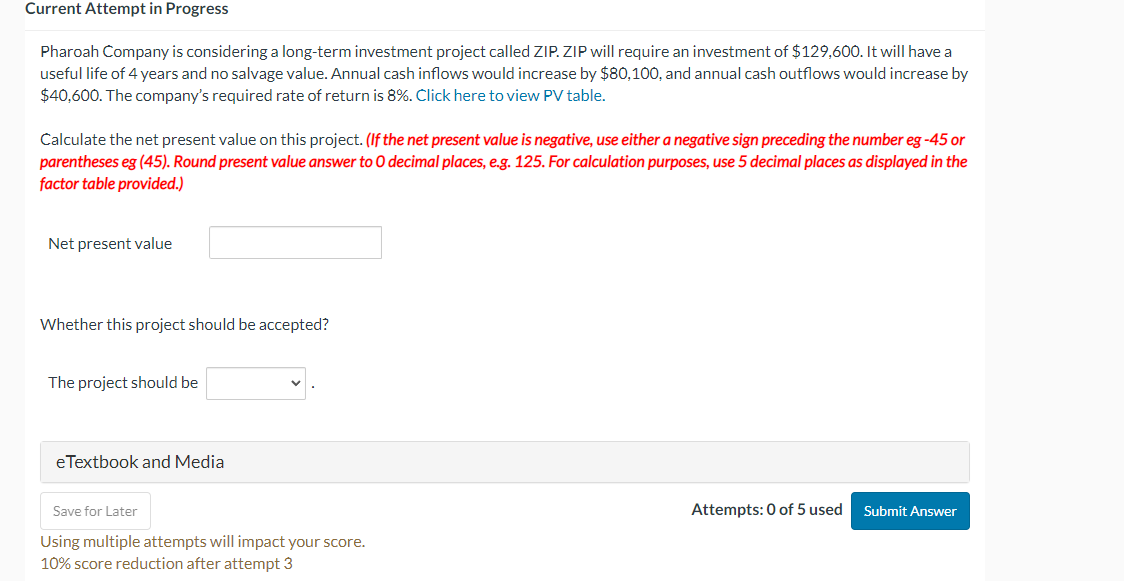Click 'Whether this project should be accepted?' text
This screenshot has width=1124, height=581.
[185, 324]
